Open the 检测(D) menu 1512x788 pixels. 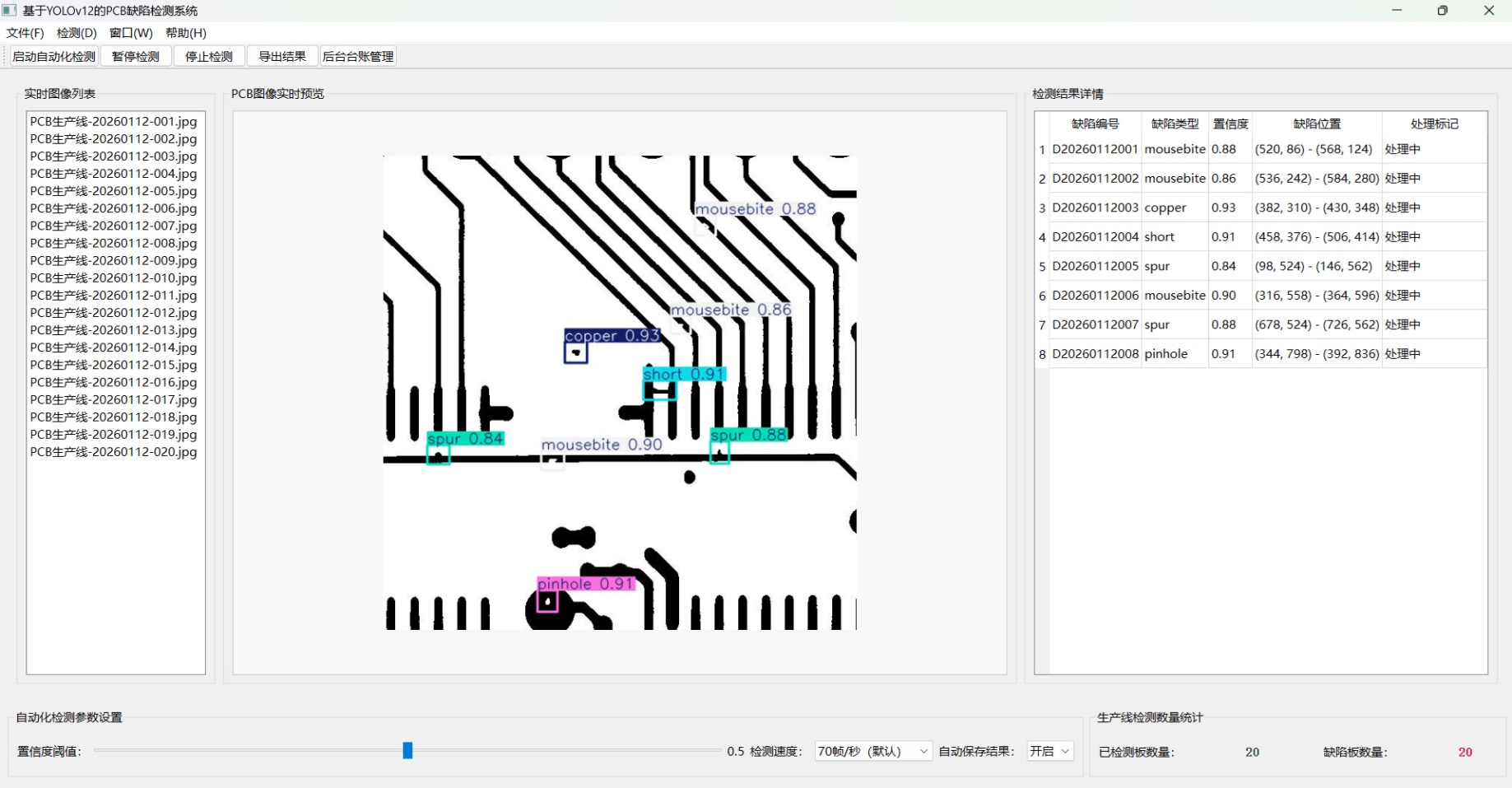pyautogui.click(x=77, y=33)
